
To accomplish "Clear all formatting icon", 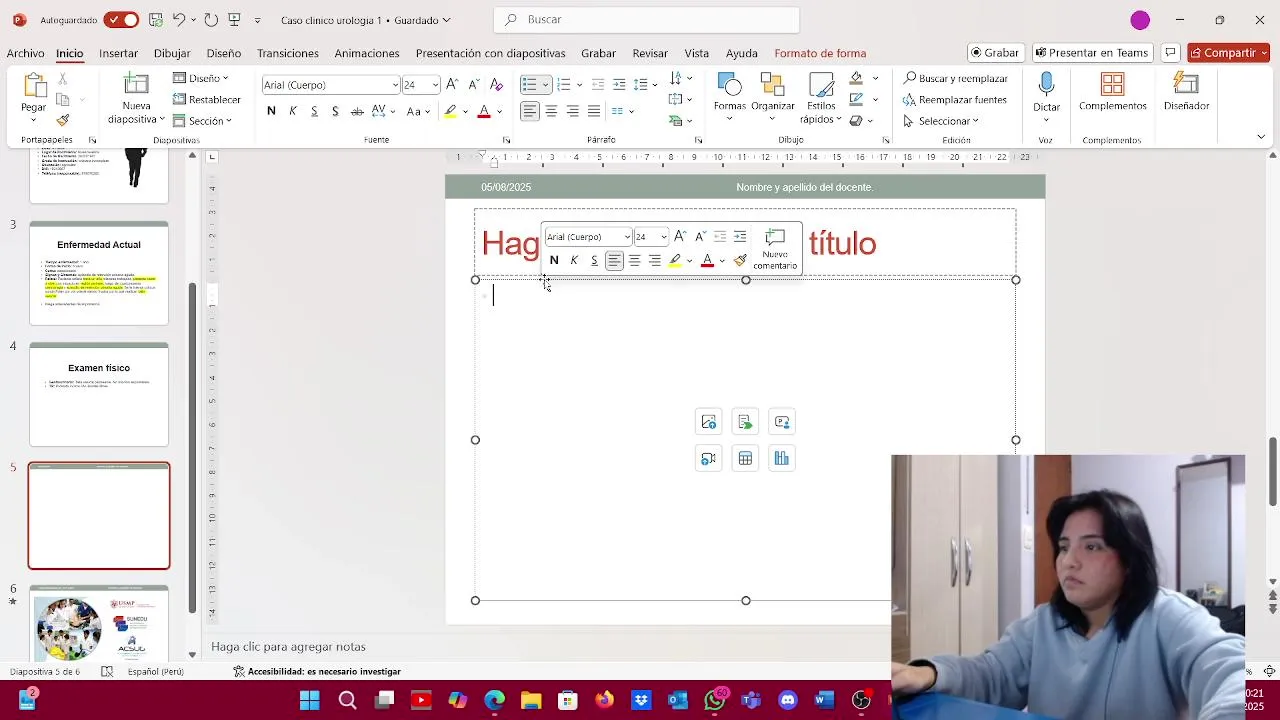I will click(497, 85).
